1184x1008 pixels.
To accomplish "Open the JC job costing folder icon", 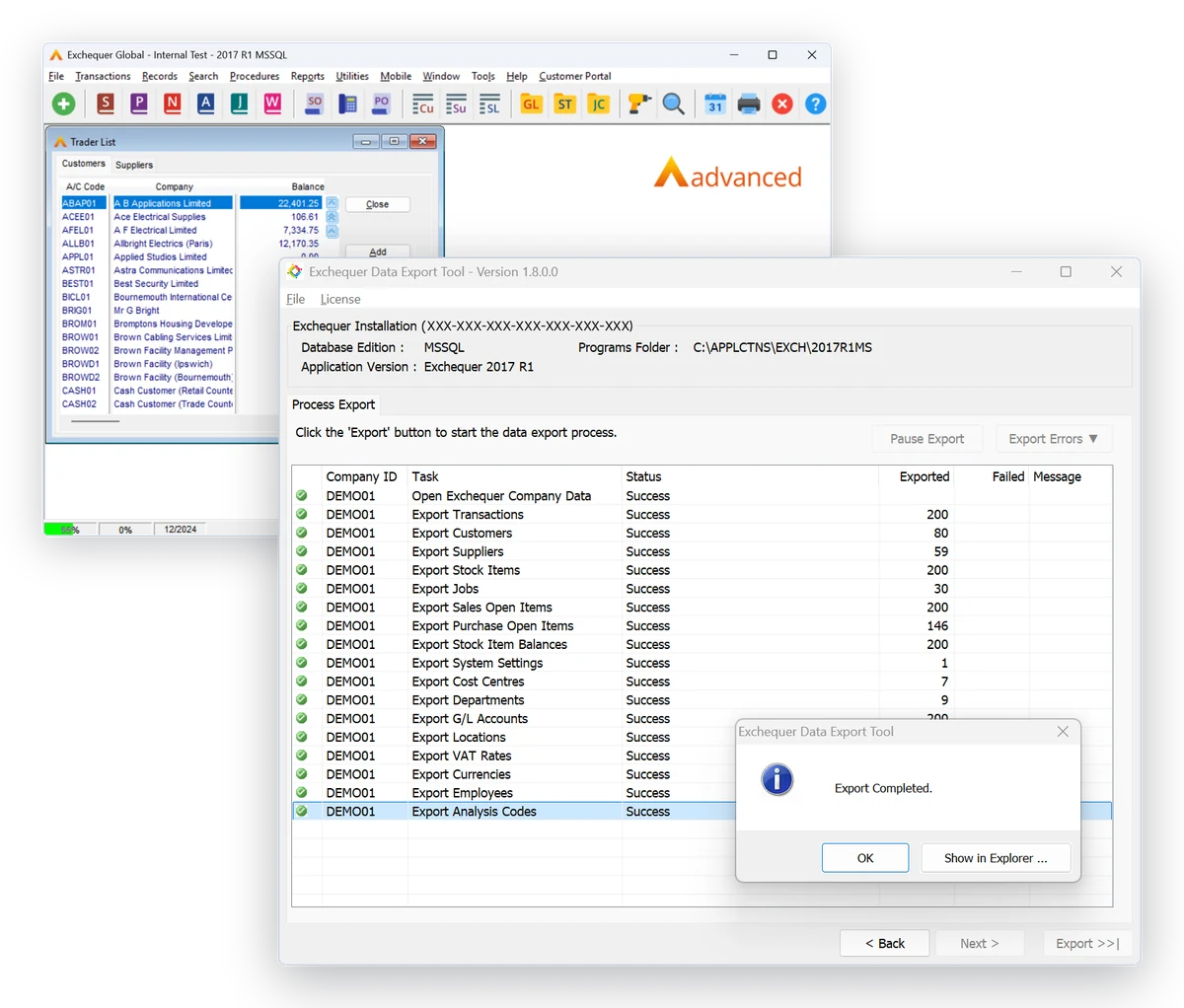I will point(598,104).
